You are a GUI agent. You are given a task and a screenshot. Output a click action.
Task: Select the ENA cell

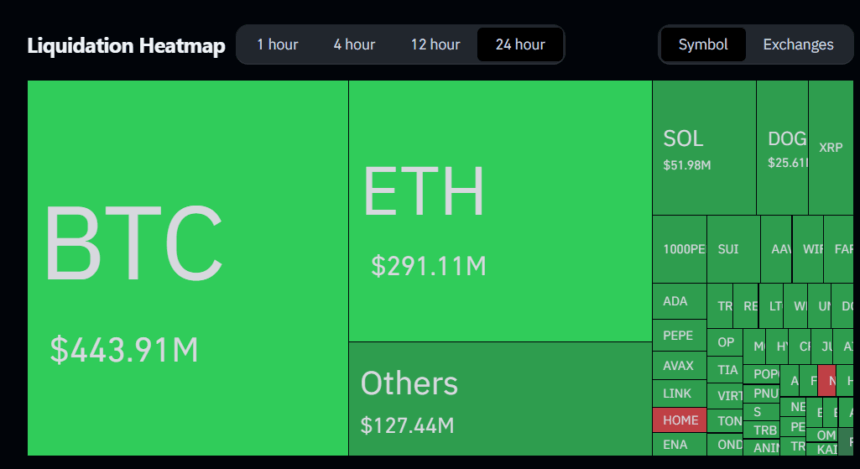tap(679, 444)
